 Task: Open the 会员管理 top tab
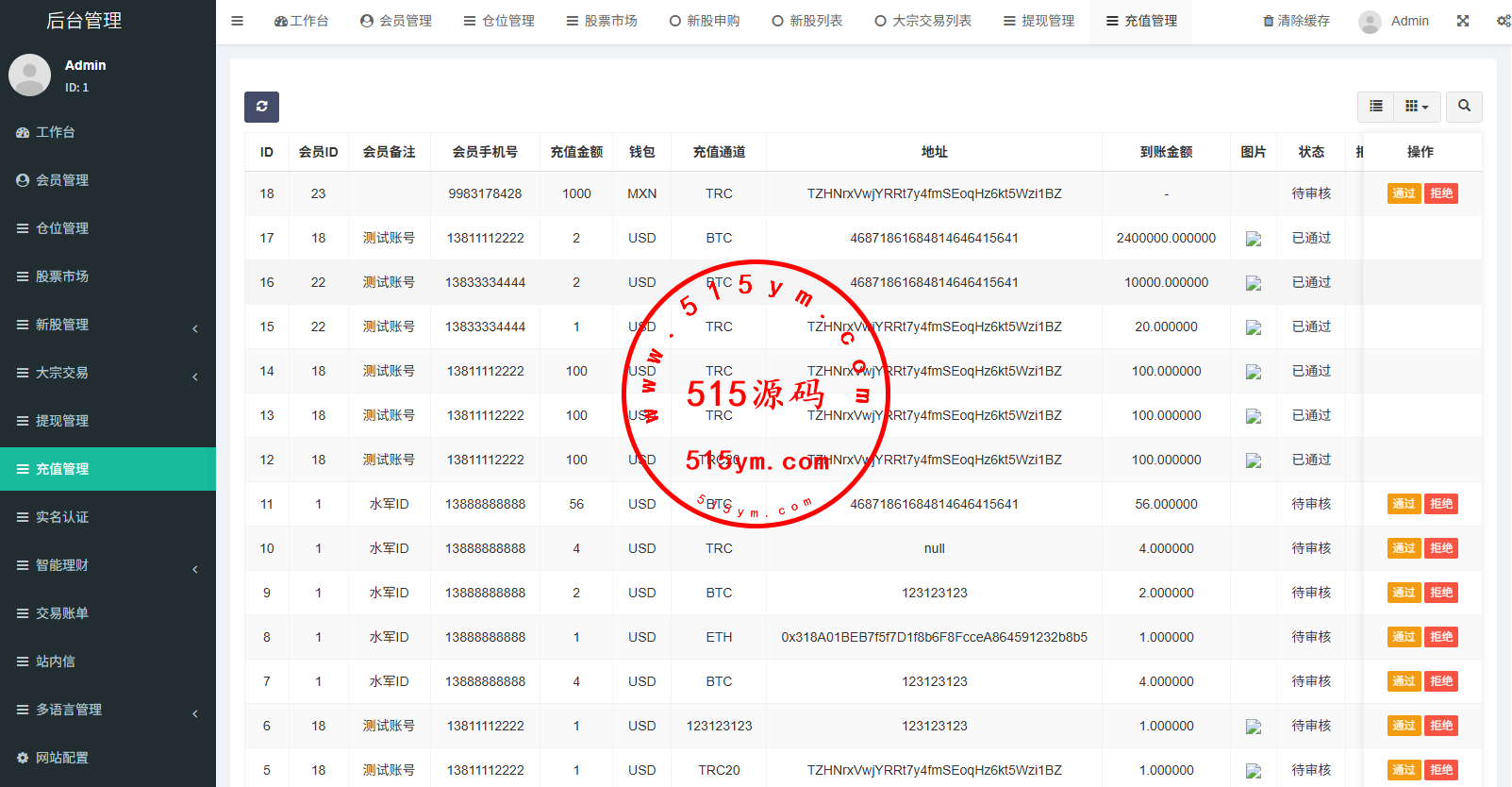[x=396, y=21]
